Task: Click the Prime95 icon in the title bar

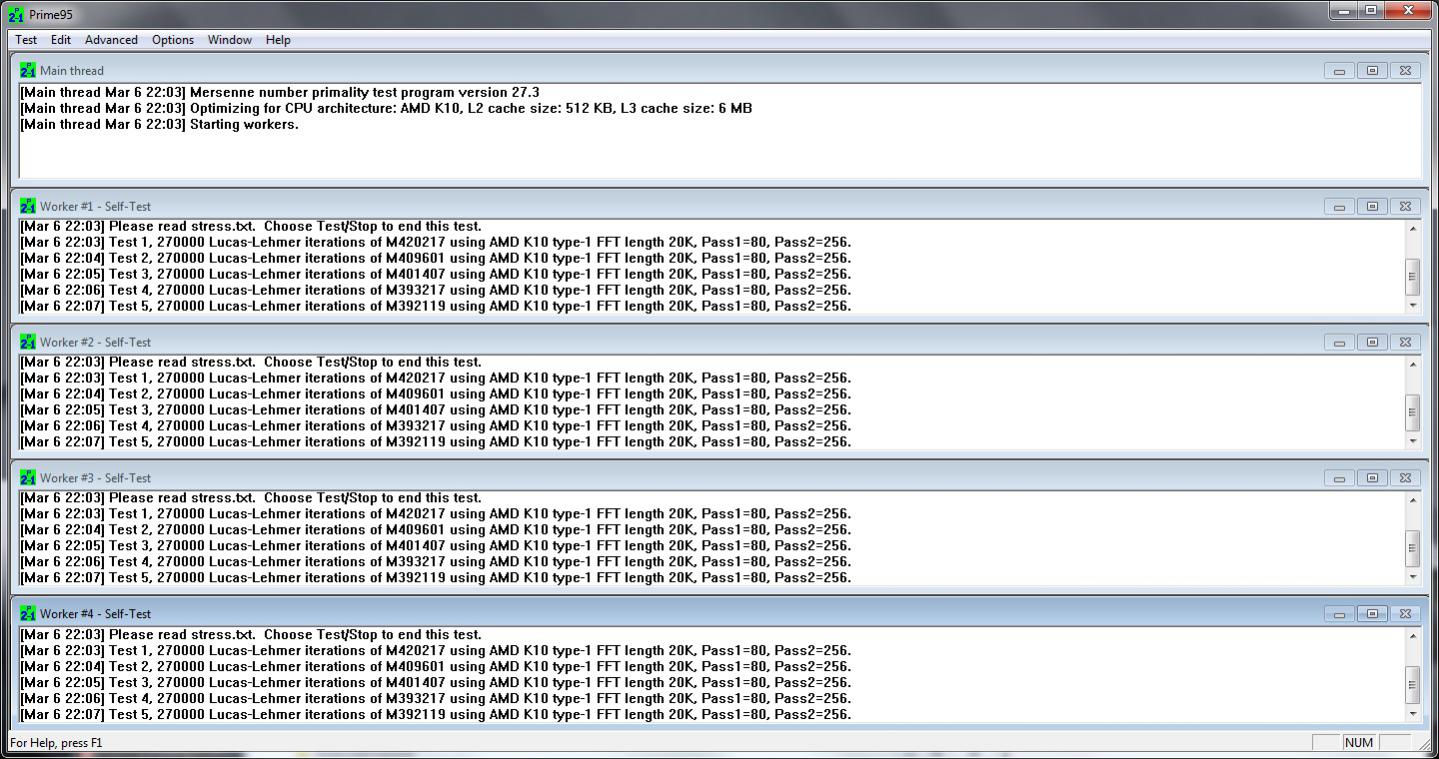Action: 16,14
